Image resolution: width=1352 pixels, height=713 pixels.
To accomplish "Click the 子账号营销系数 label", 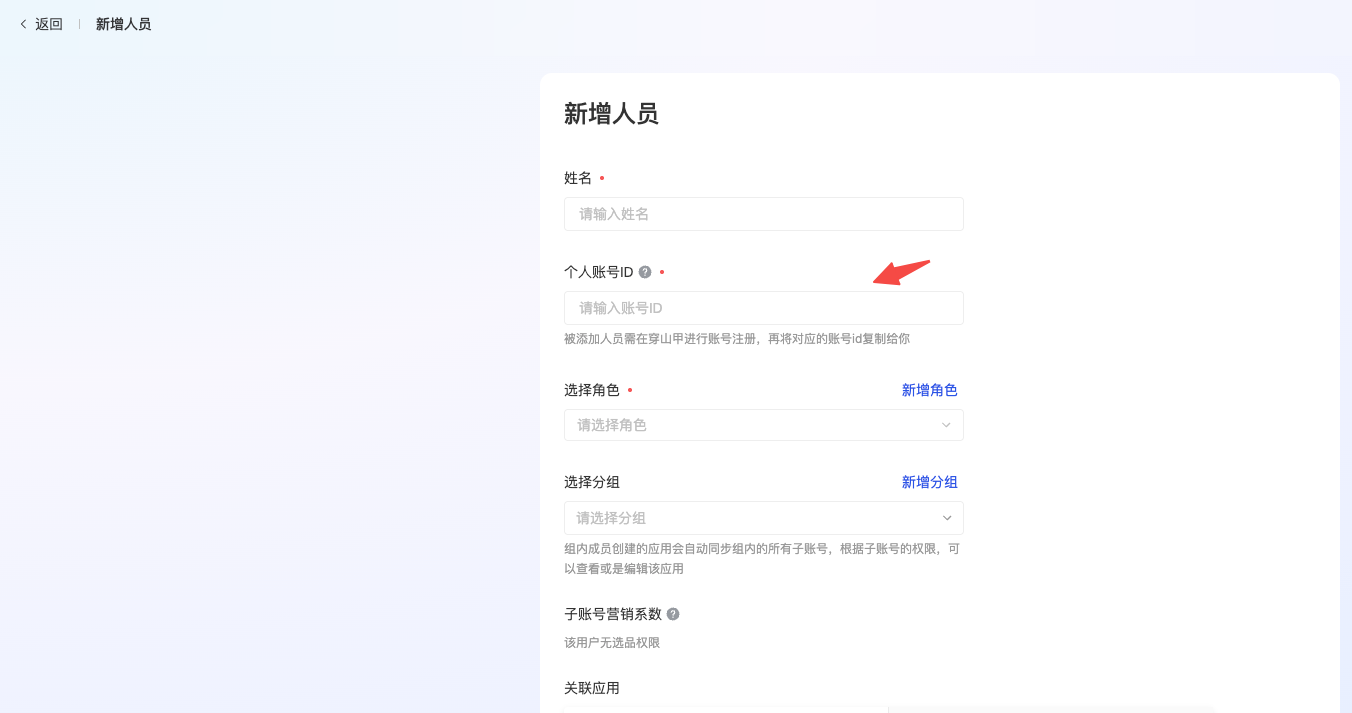I will pyautogui.click(x=612, y=614).
